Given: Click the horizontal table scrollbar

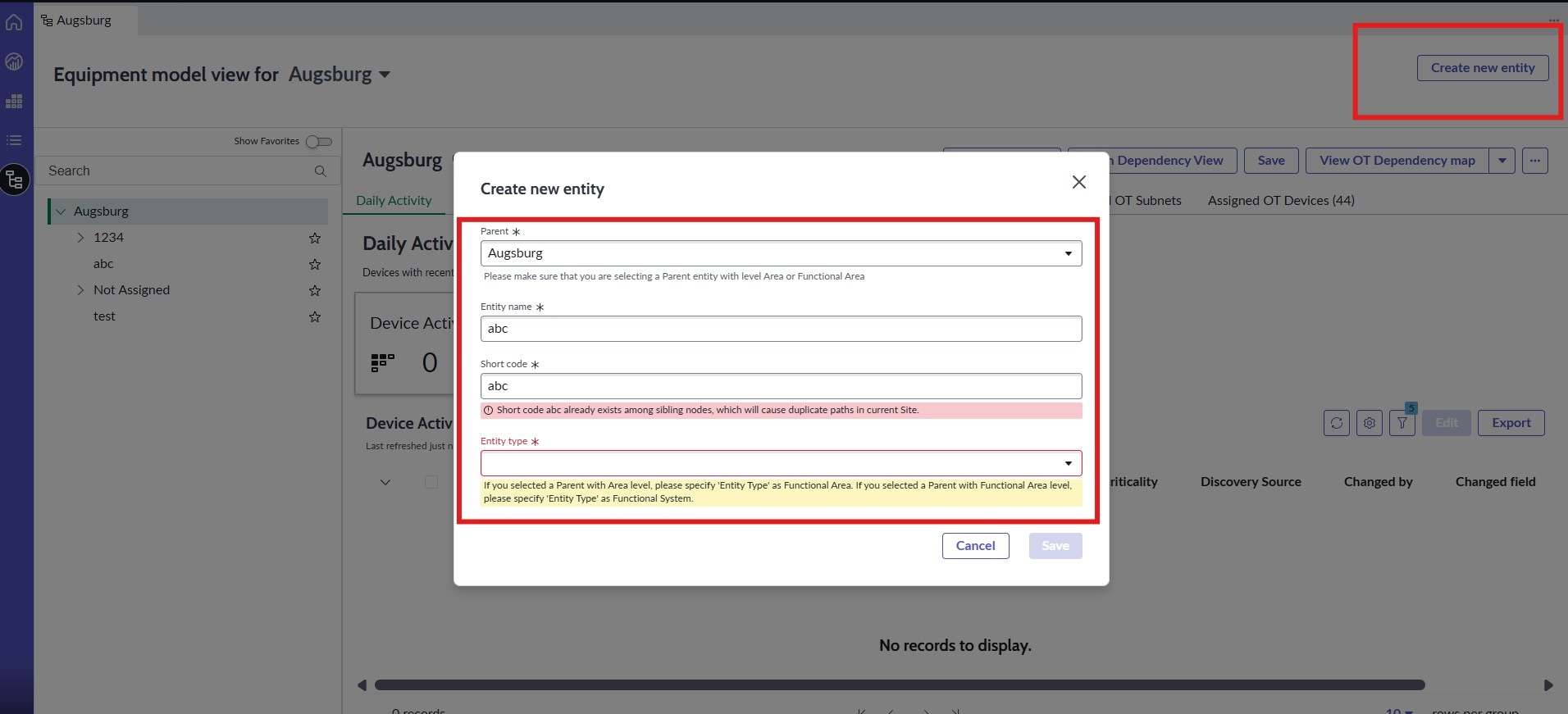Looking at the screenshot, I should (900, 685).
